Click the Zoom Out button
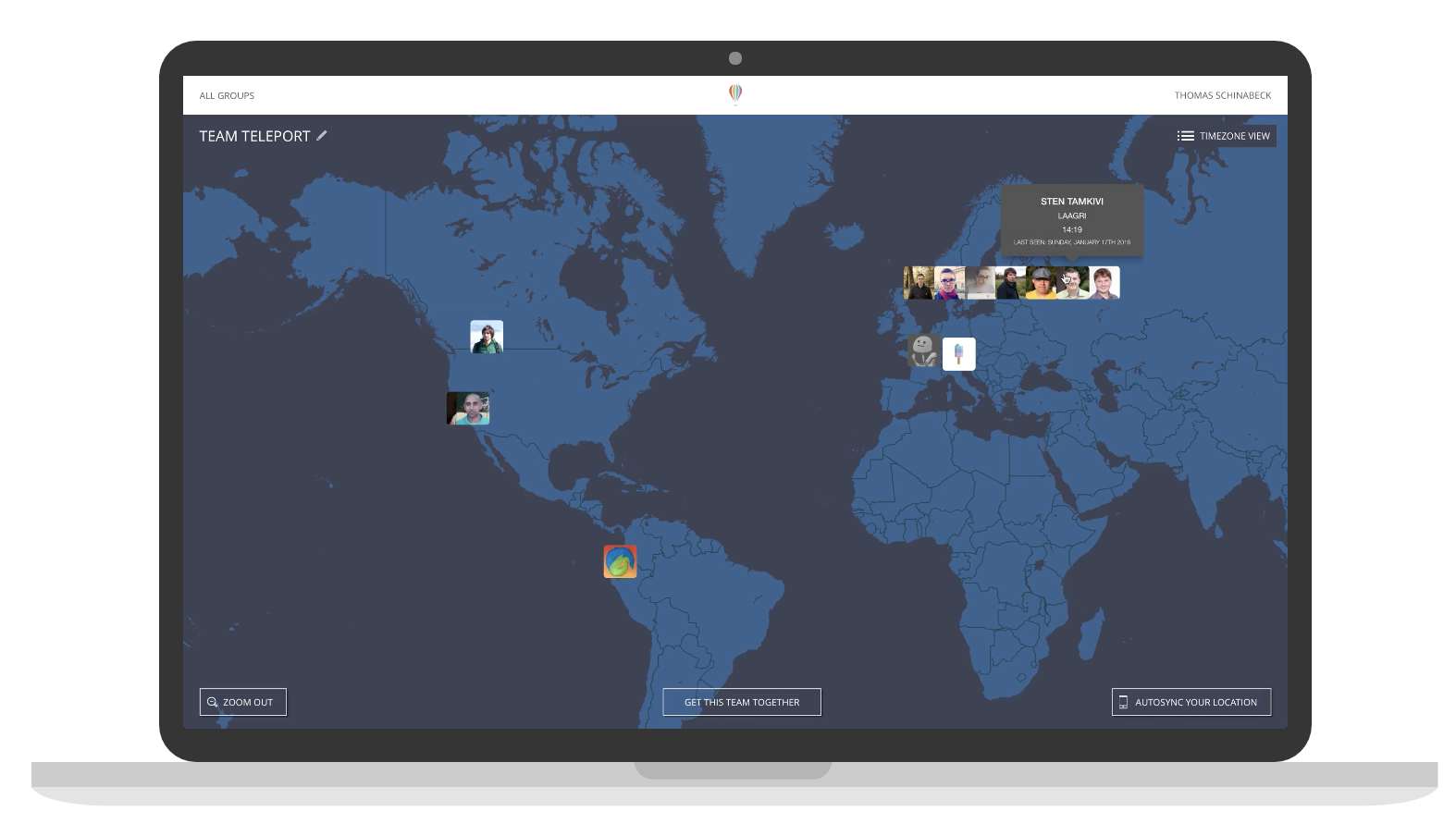 coord(243,702)
